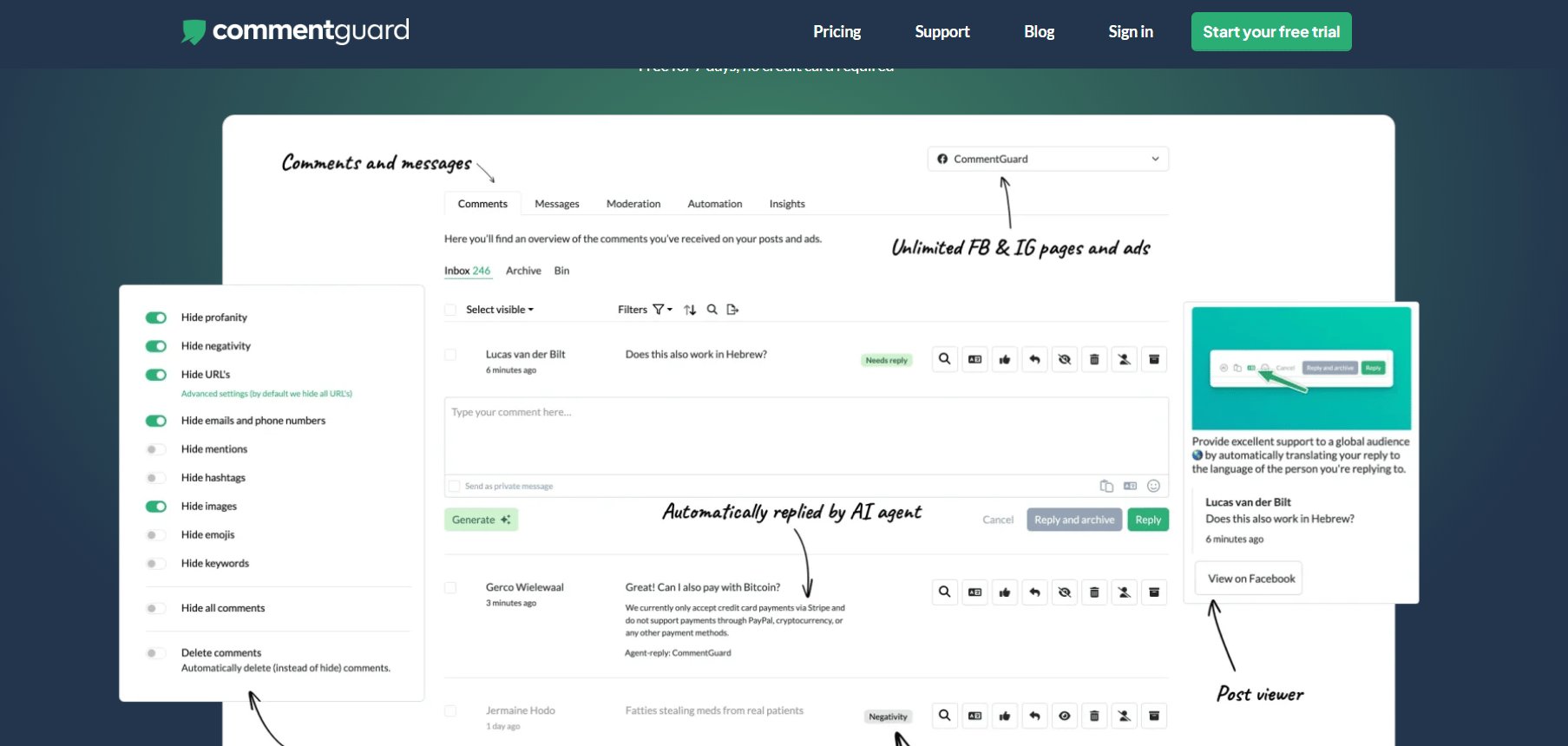
Task: Block user Gerco Wielewaal with the crossed-person icon
Action: point(1125,592)
